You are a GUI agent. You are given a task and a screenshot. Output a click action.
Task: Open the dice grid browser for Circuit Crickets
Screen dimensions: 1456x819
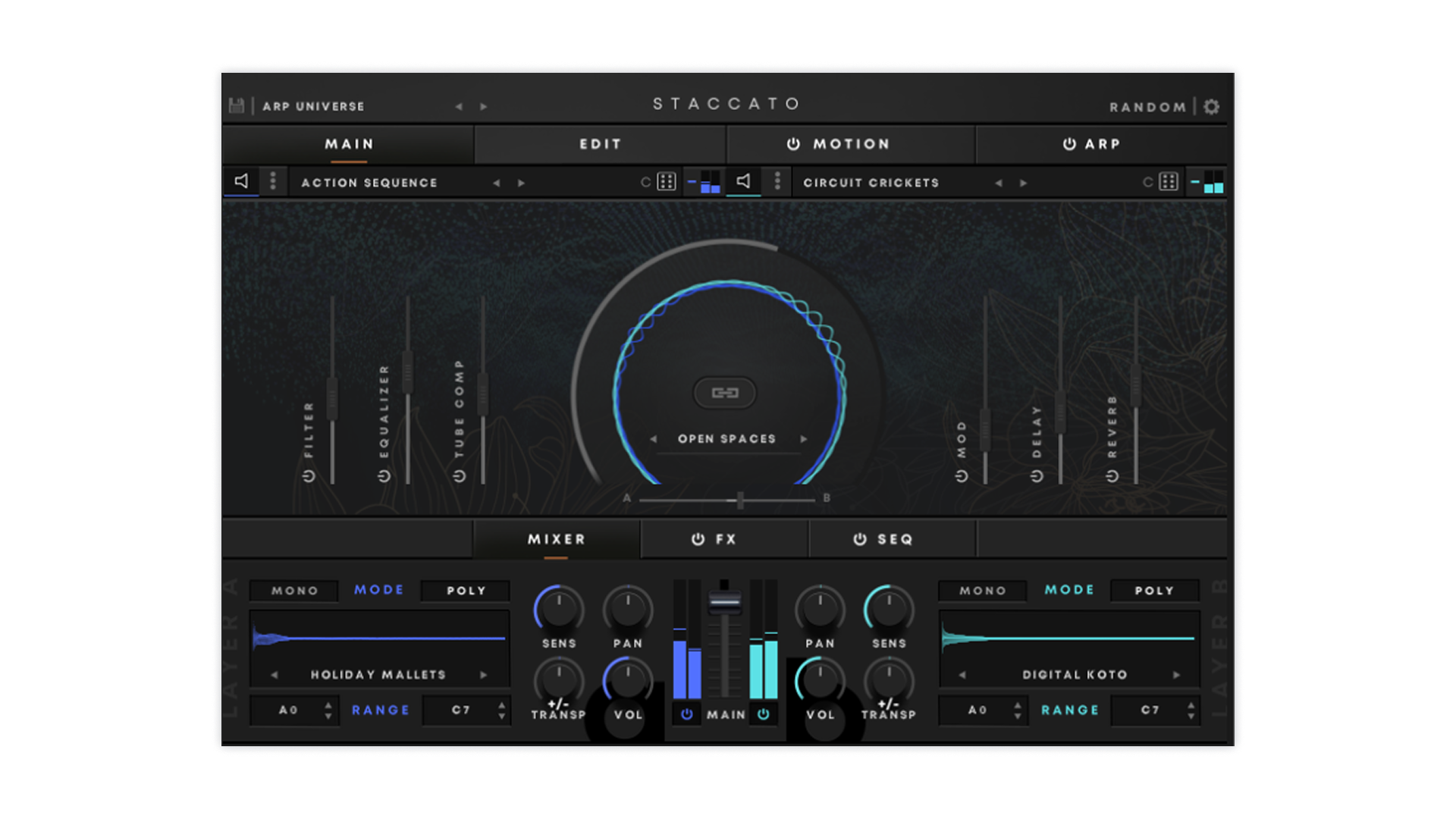tap(1169, 182)
